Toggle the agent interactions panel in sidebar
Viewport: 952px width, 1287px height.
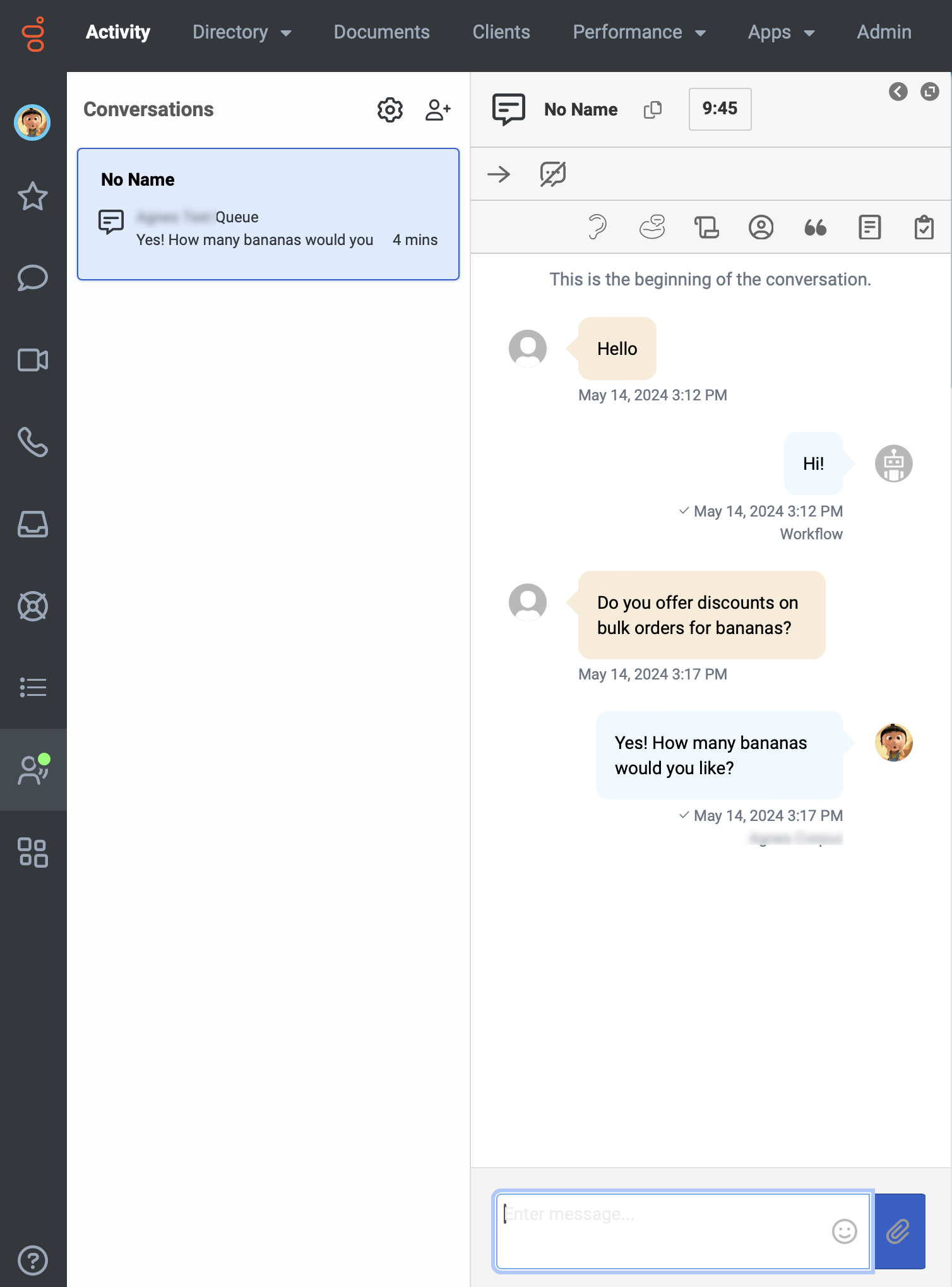[x=33, y=770]
